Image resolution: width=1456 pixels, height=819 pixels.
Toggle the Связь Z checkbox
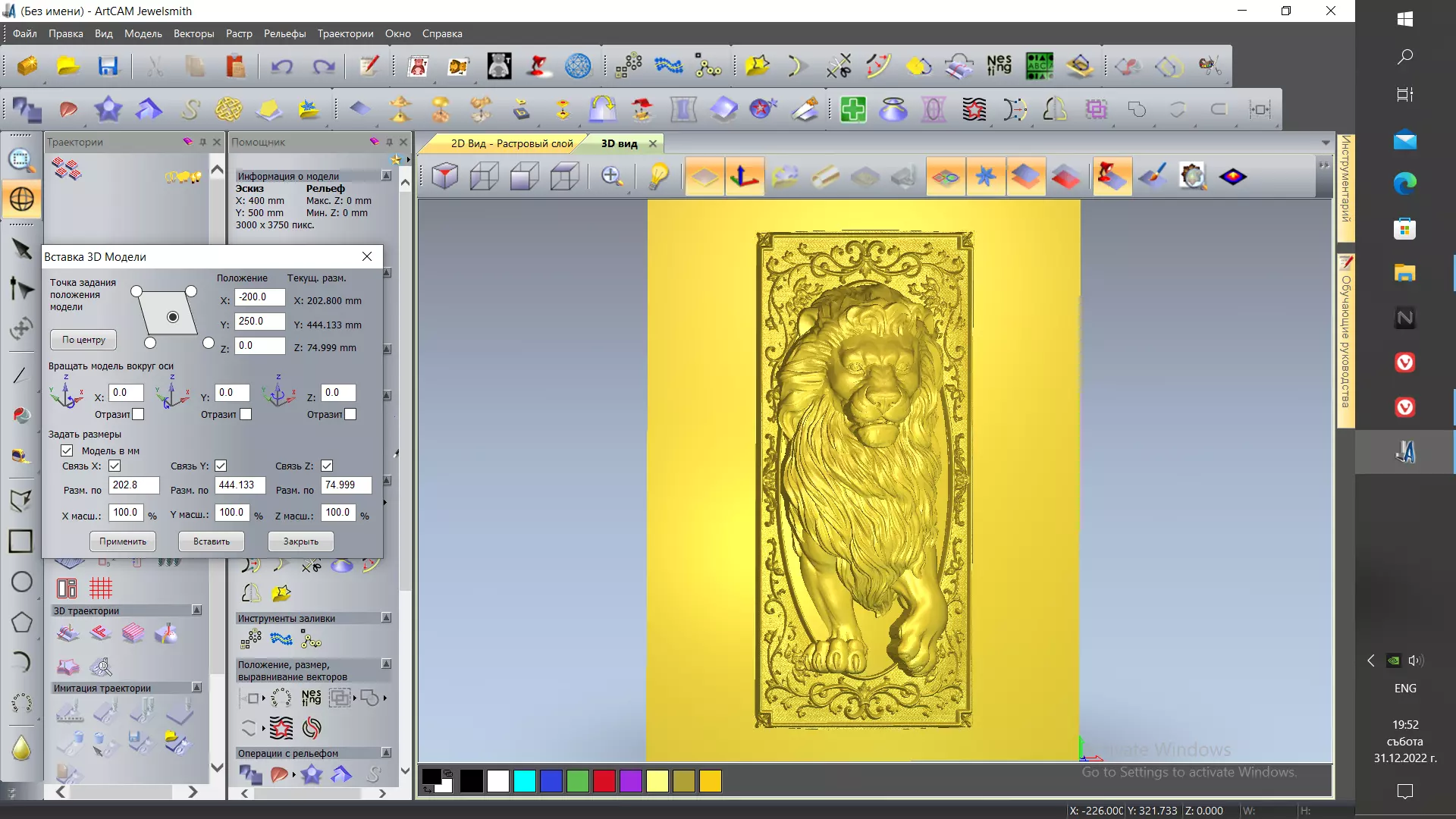click(x=327, y=466)
